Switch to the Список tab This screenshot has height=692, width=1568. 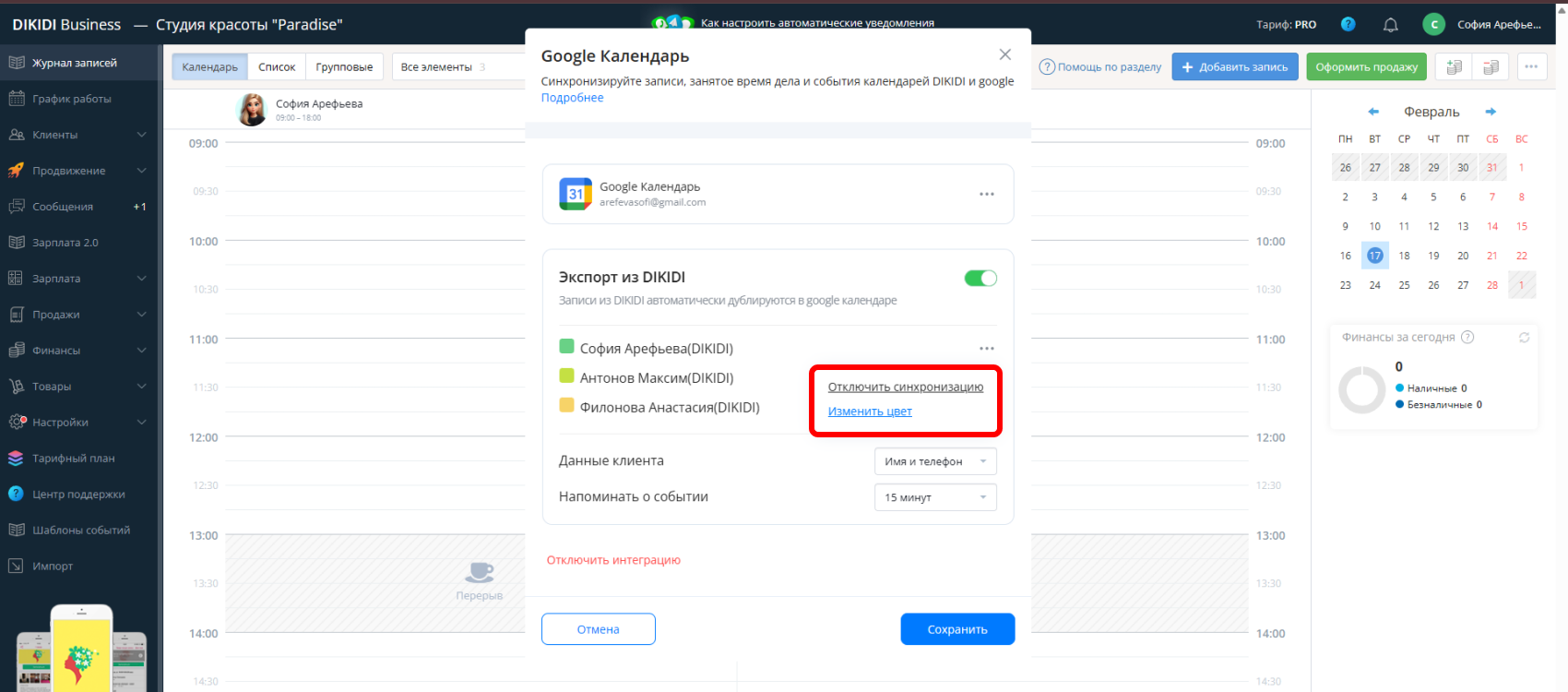point(277,67)
